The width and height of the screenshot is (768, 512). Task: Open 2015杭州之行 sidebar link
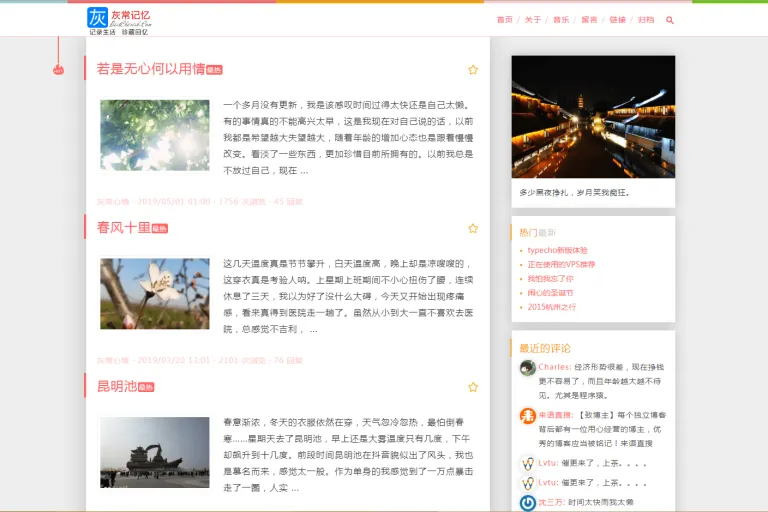tap(552, 307)
